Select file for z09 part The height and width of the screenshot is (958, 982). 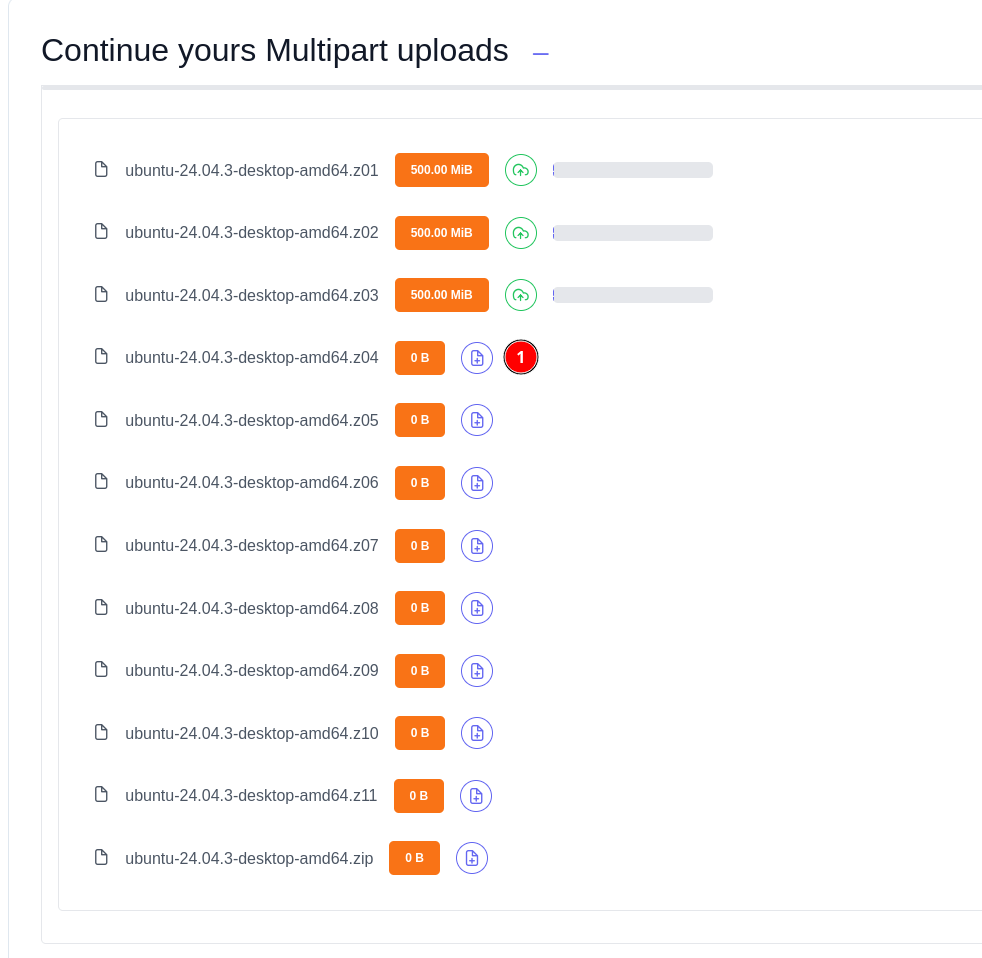tap(477, 671)
